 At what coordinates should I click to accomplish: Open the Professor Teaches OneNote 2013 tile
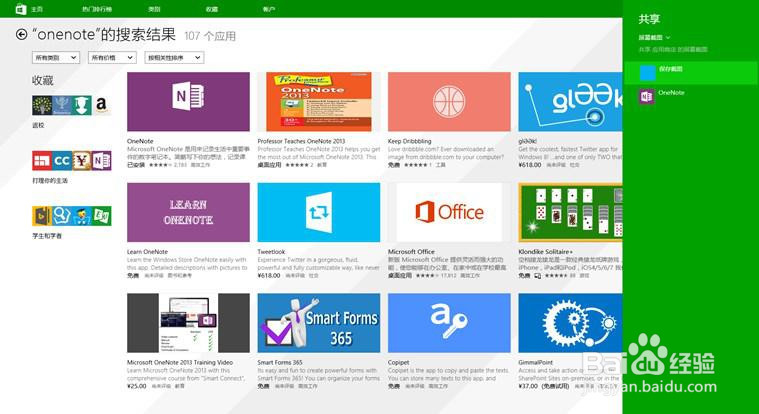click(x=319, y=102)
